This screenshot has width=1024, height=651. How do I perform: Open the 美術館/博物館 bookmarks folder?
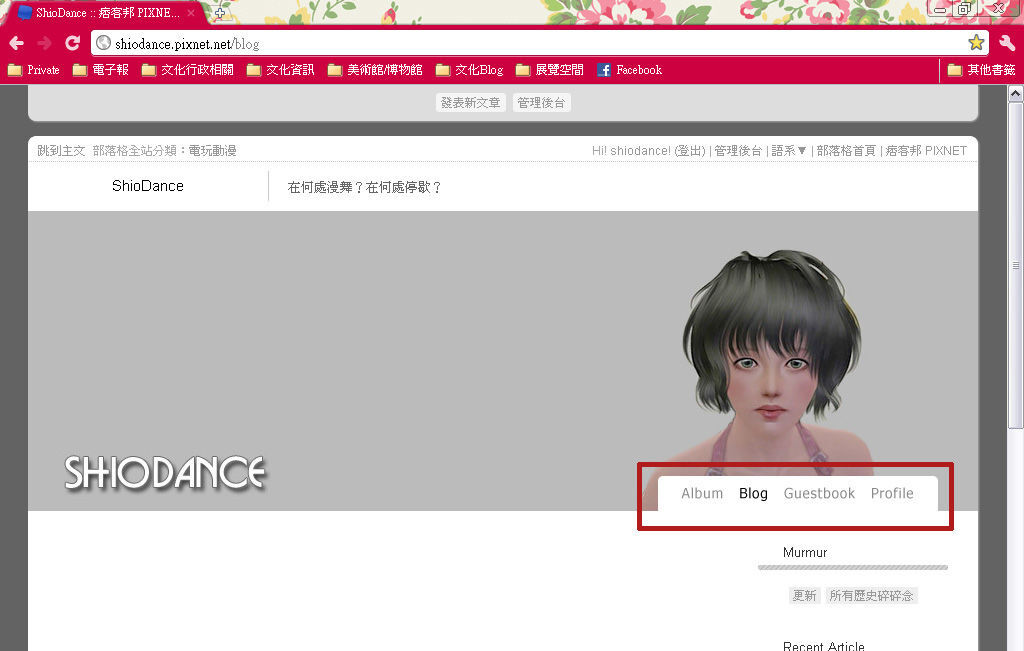coord(375,70)
